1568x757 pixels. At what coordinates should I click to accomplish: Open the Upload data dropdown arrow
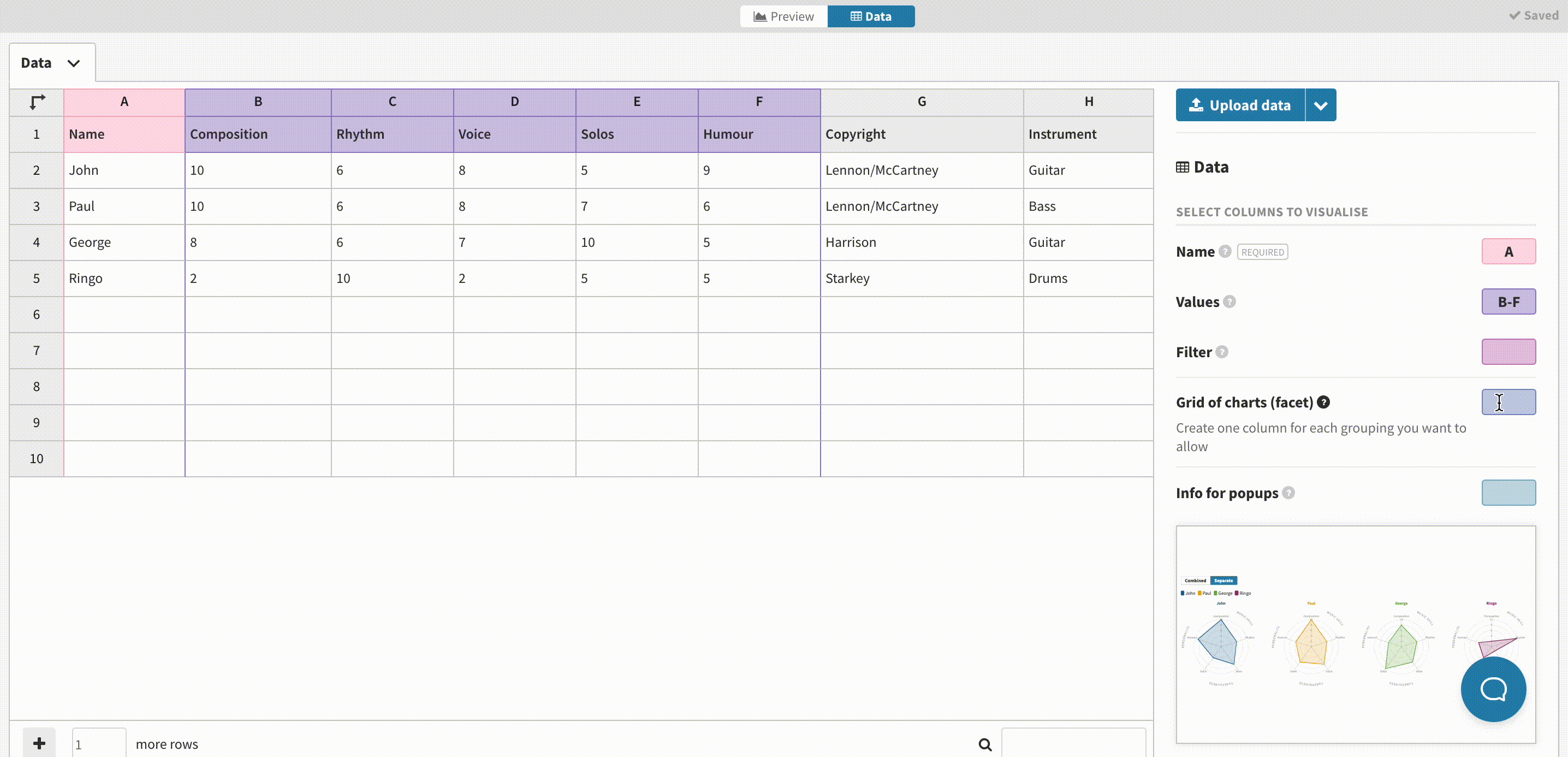point(1321,105)
